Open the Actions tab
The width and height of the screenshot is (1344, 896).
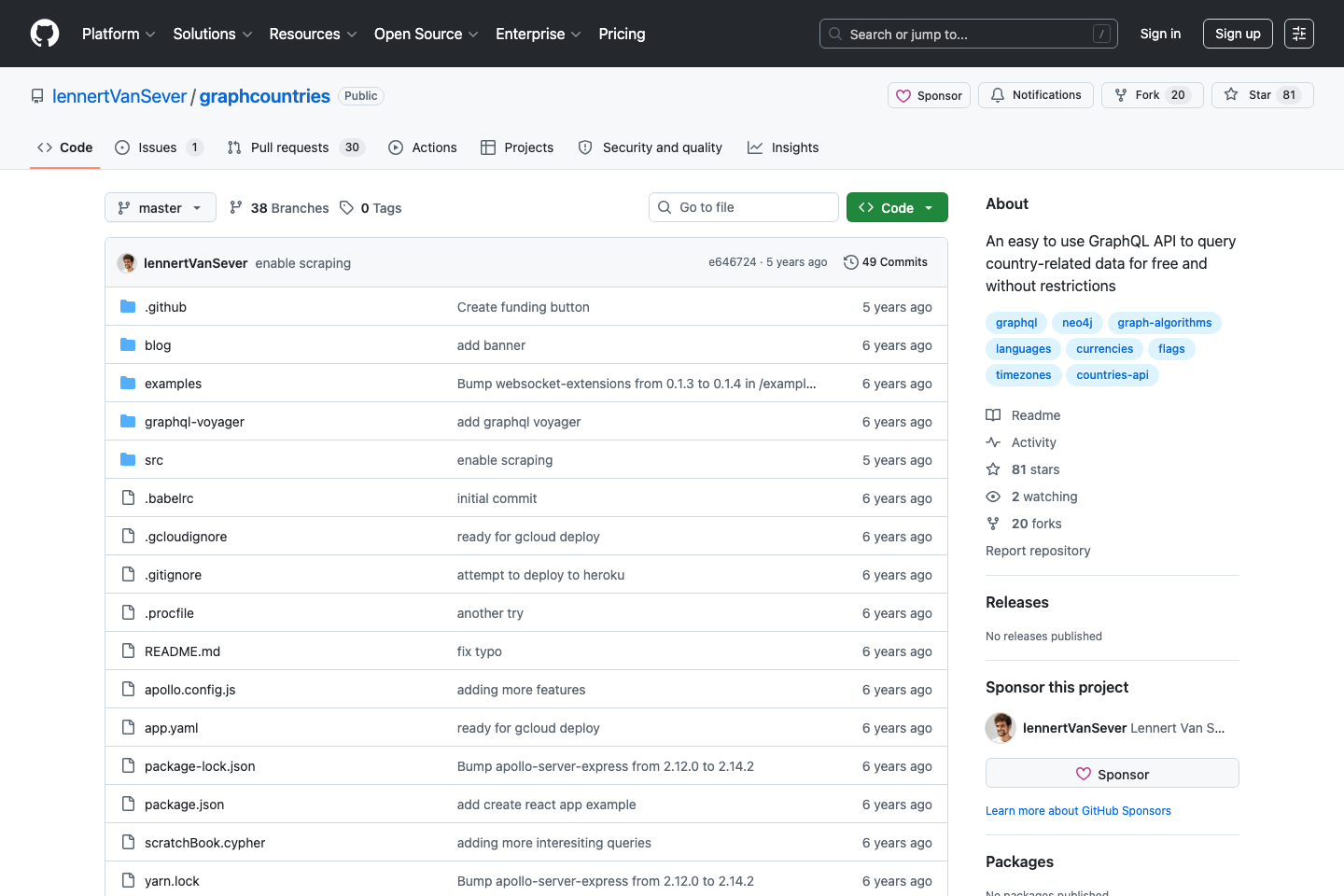422,147
